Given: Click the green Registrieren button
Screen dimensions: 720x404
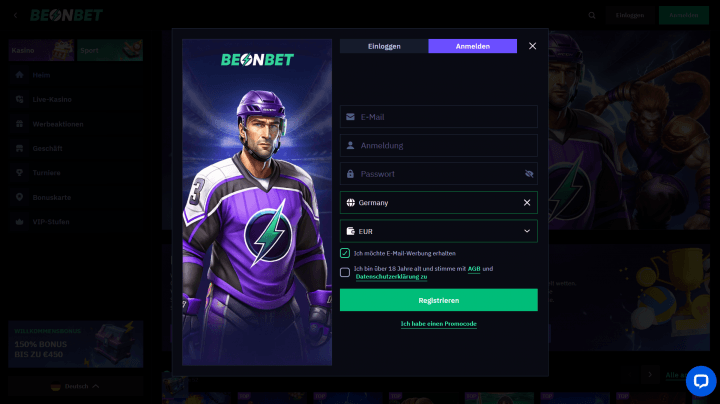Looking at the screenshot, I should point(439,300).
